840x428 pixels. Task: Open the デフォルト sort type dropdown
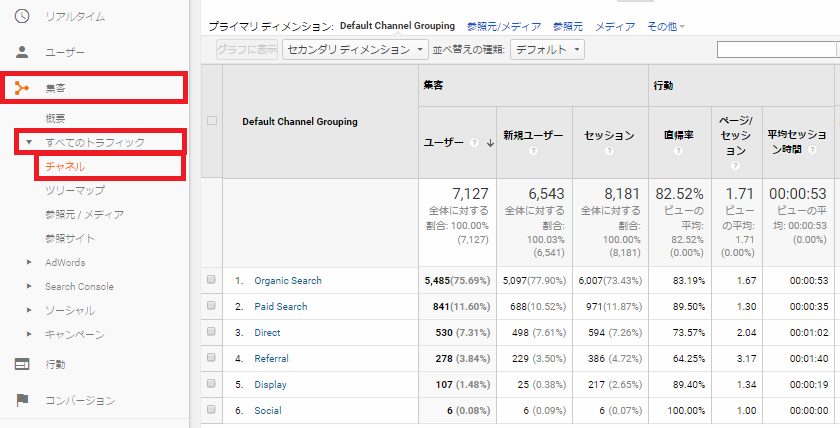(x=546, y=49)
